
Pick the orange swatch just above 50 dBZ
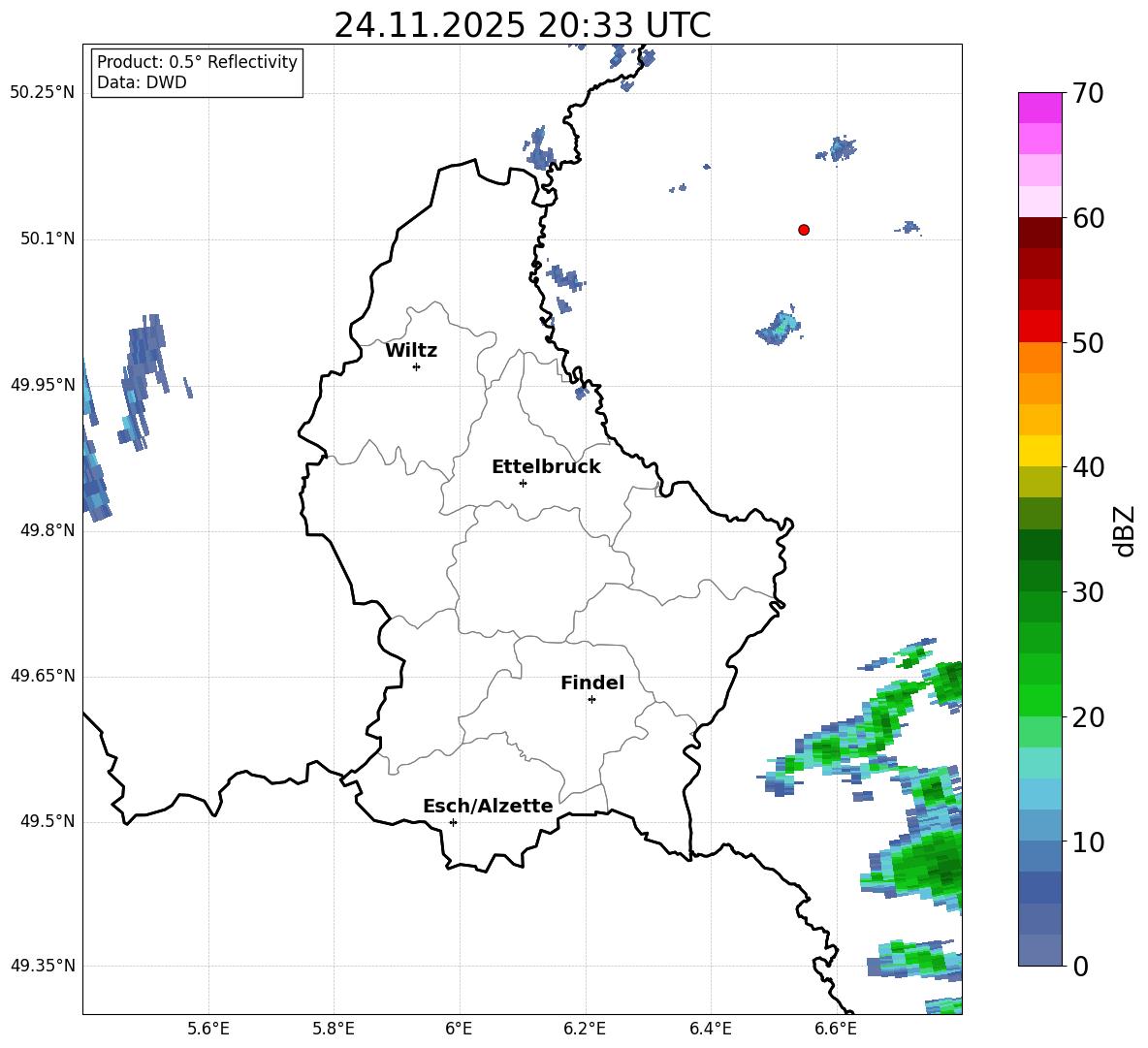pos(1039,357)
